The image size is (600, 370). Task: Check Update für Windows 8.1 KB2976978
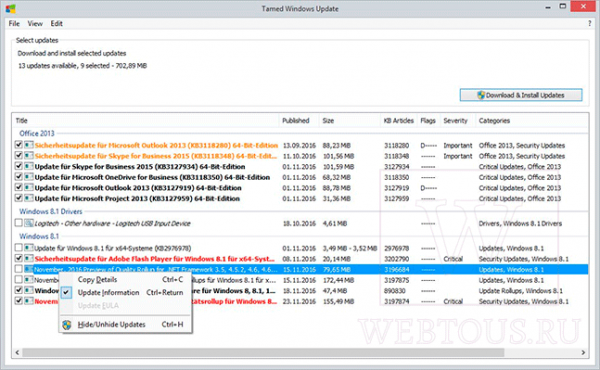[18, 248]
